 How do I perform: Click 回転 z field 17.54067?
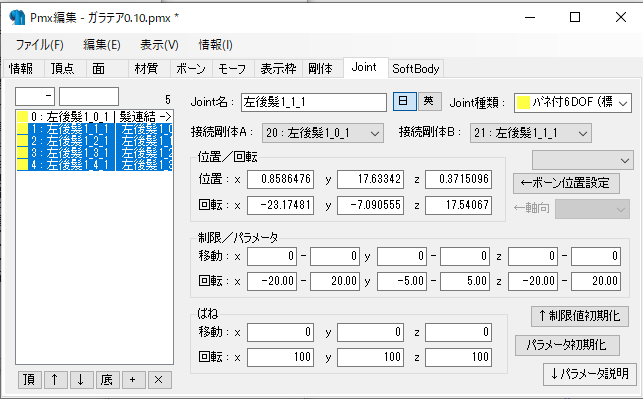[x=458, y=205]
